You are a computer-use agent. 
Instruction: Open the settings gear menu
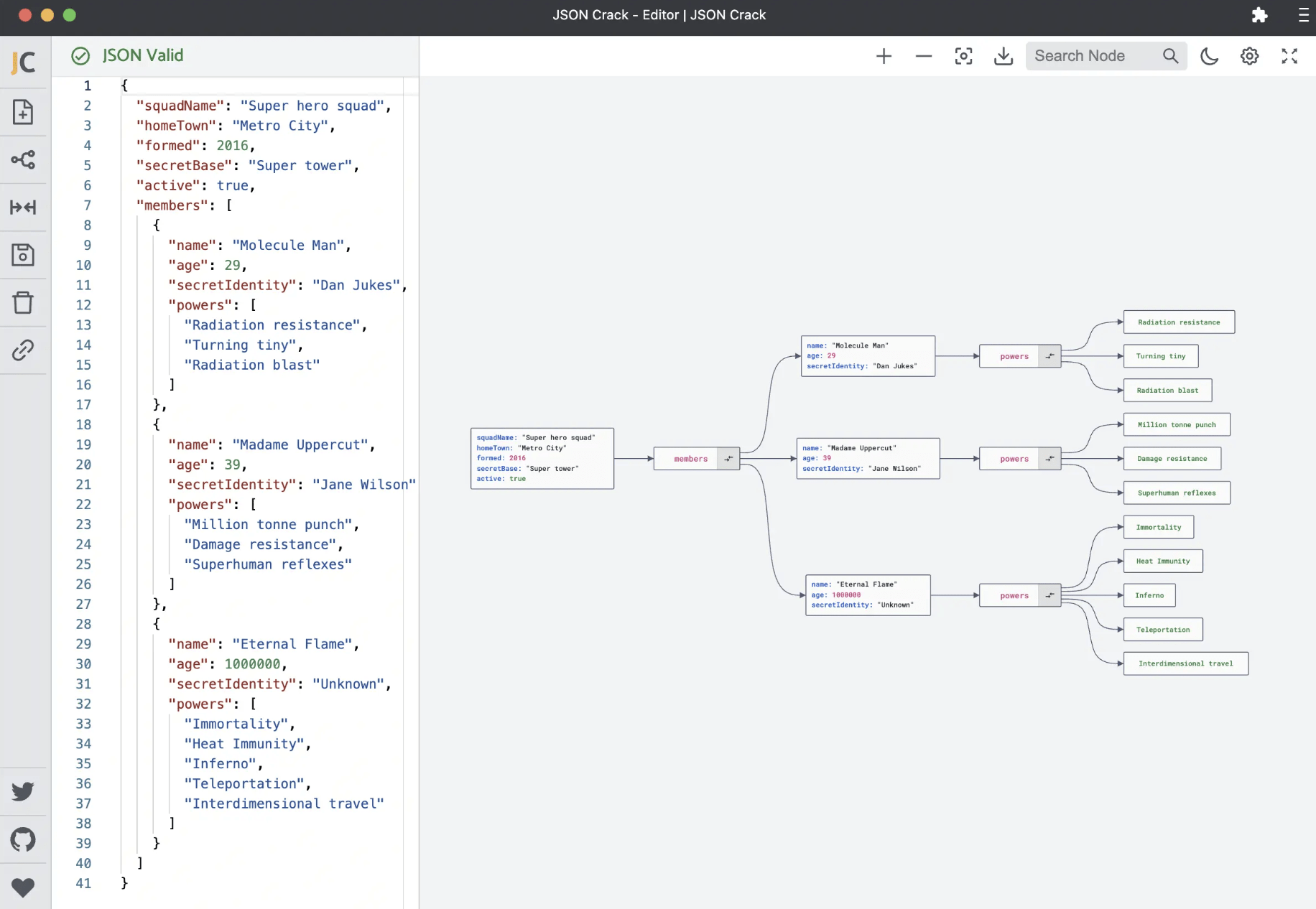1250,56
